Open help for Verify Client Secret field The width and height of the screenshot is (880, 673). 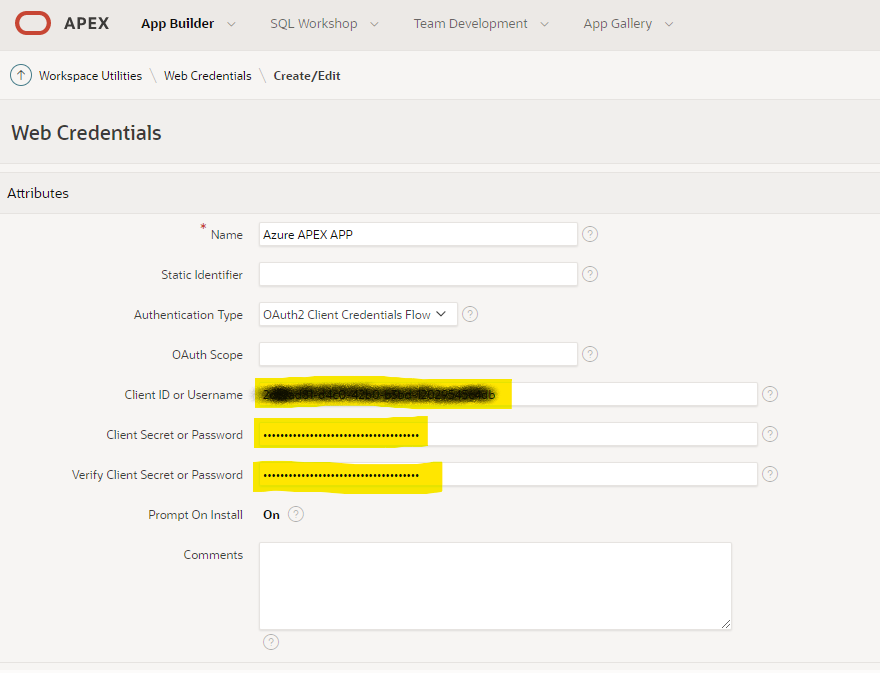(x=769, y=474)
